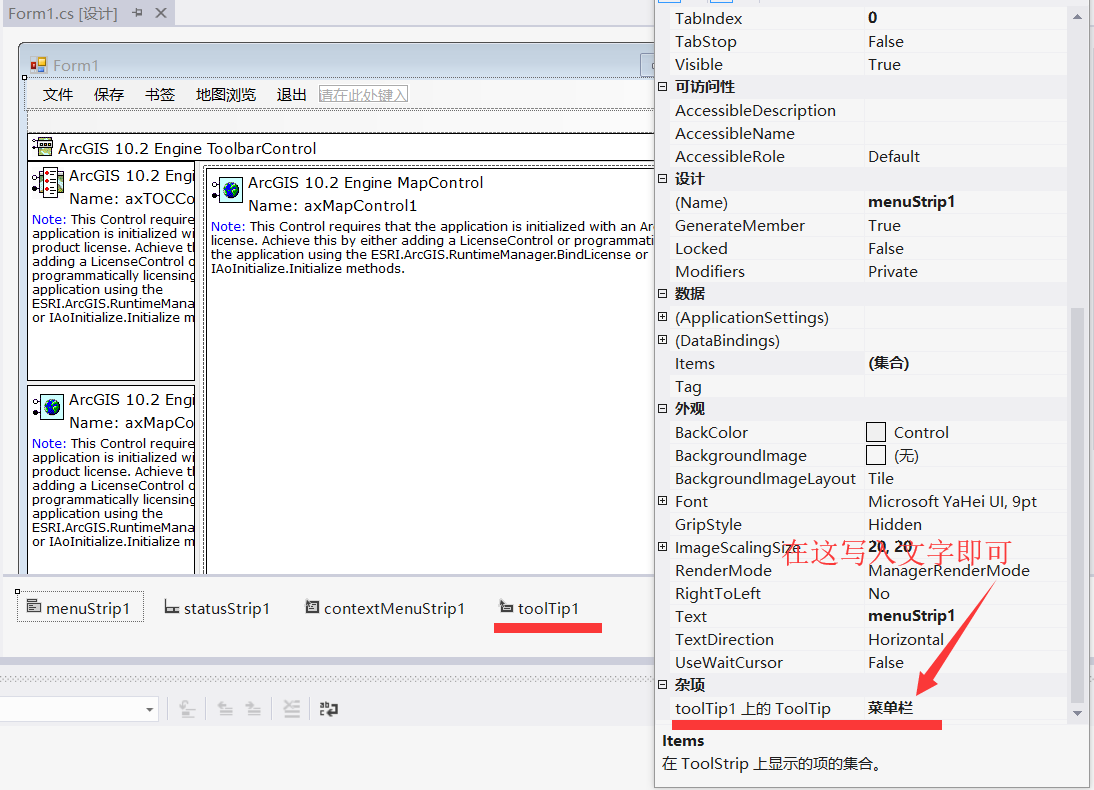Collapse the 杂项 category
This screenshot has height=790, width=1094.
click(662, 685)
